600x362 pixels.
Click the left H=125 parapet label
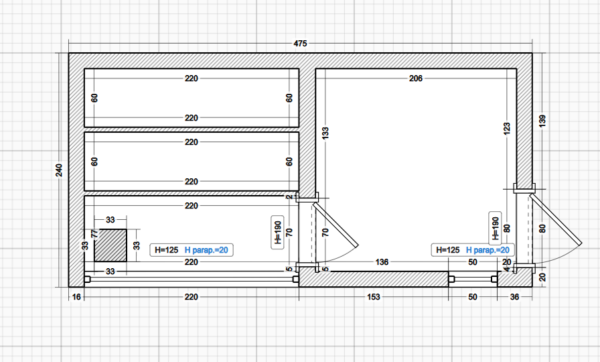[x=191, y=250]
